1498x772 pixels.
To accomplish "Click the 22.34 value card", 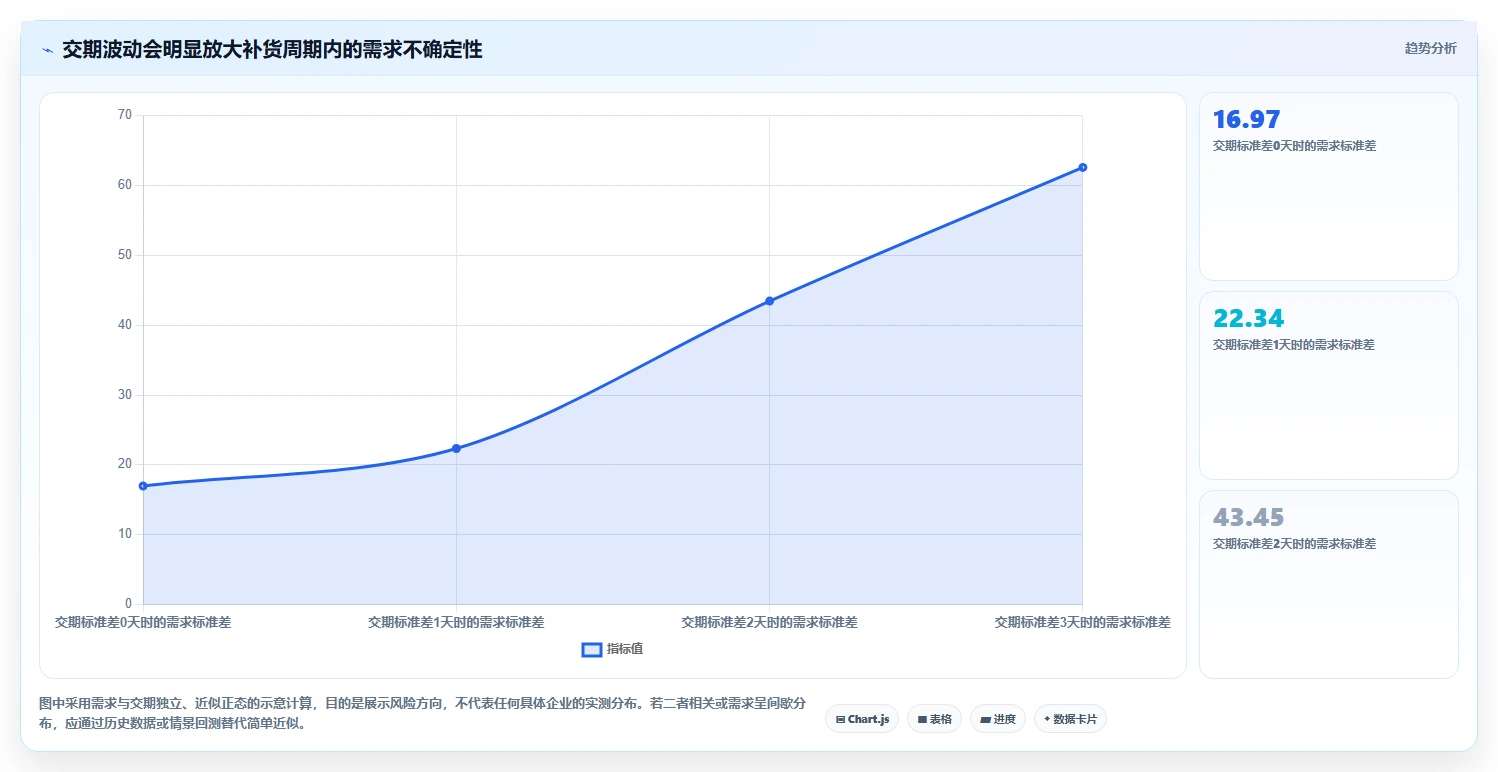I will [x=1328, y=385].
